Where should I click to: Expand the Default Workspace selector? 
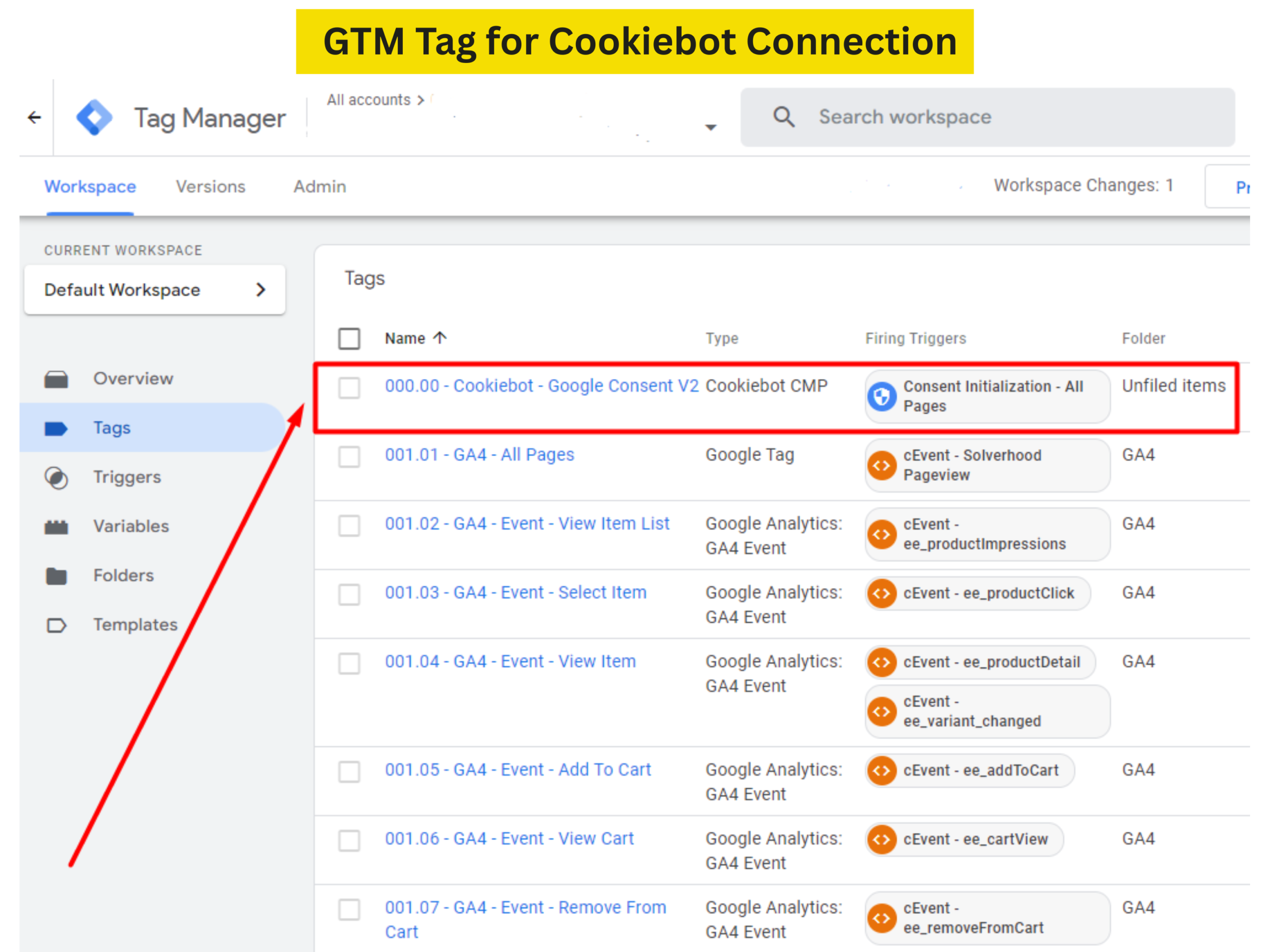pos(154,290)
